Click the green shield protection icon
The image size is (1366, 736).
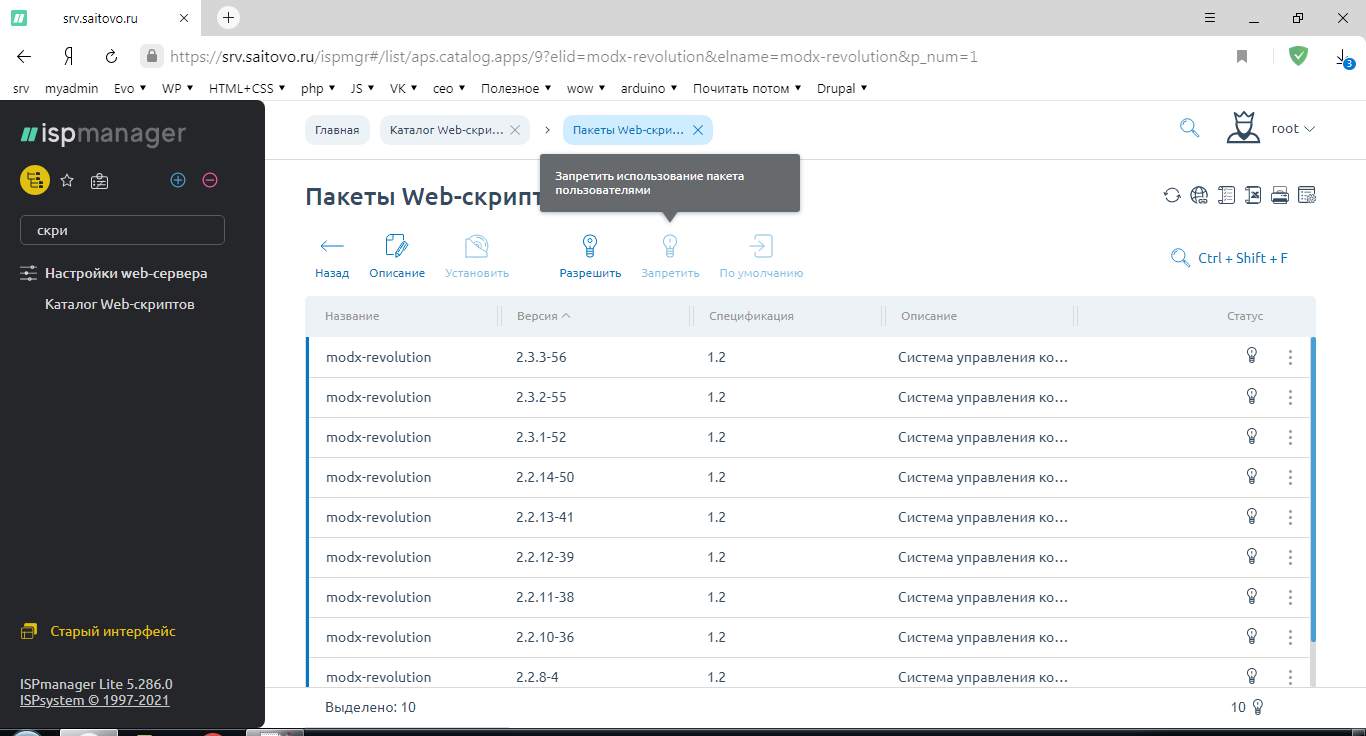pyautogui.click(x=1298, y=56)
